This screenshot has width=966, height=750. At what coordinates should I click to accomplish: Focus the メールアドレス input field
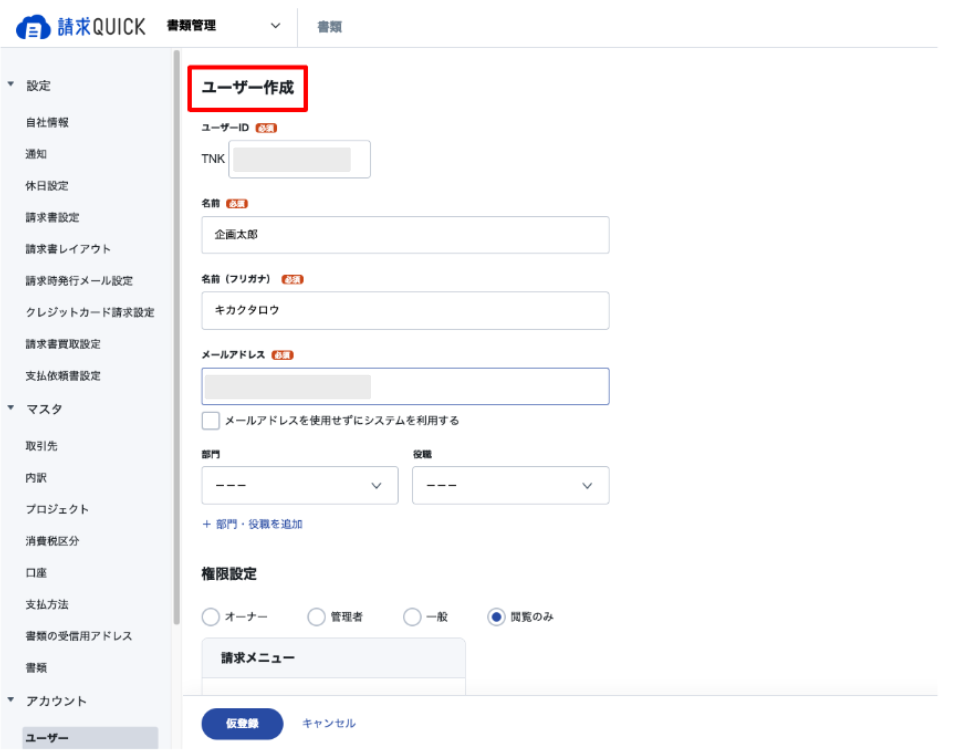(405, 386)
